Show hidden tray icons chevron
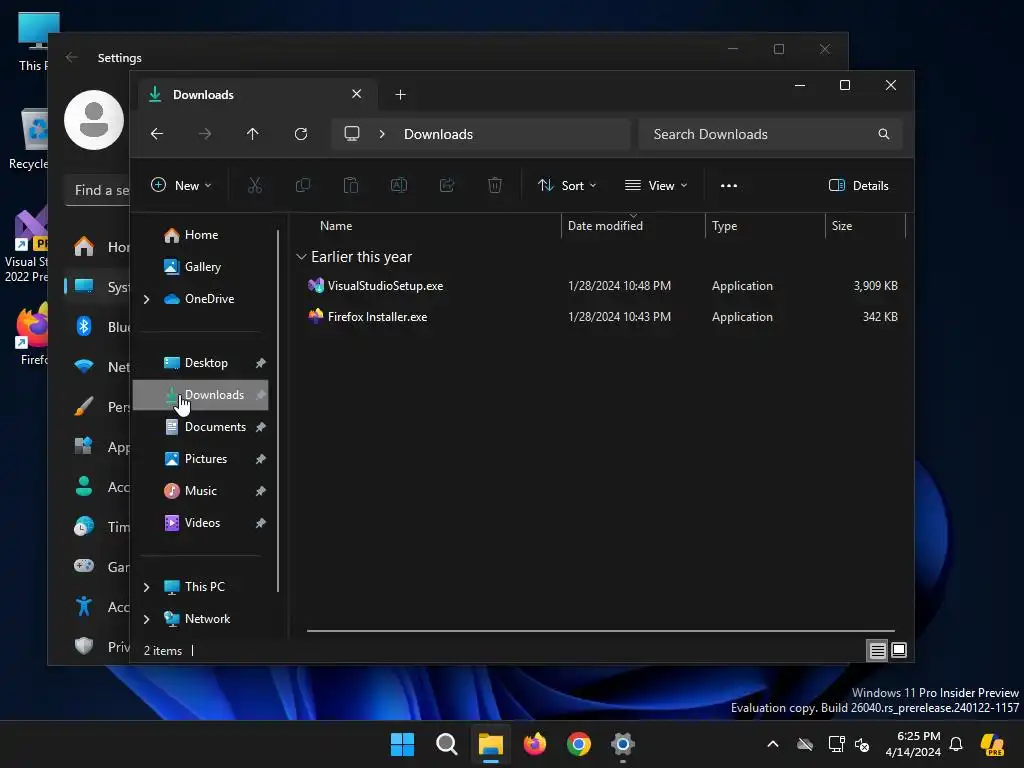 click(773, 744)
